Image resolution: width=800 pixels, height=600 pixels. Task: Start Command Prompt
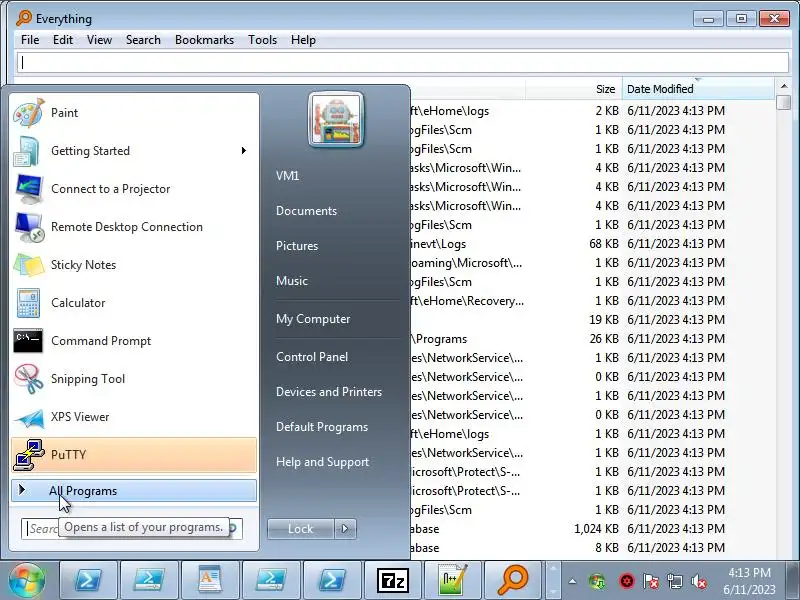(x=134, y=341)
